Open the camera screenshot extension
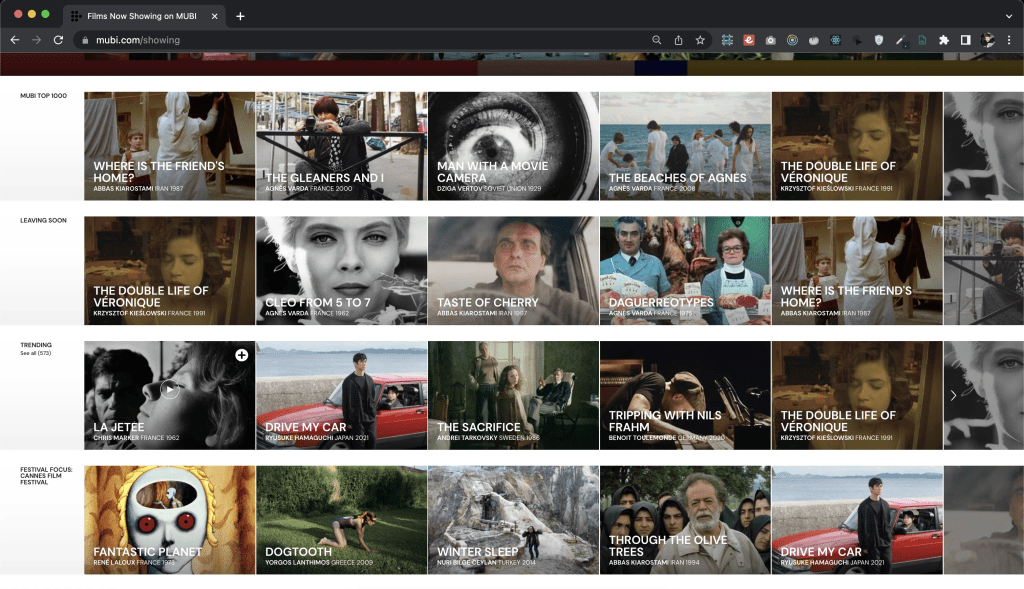The width and height of the screenshot is (1024, 589). click(770, 40)
